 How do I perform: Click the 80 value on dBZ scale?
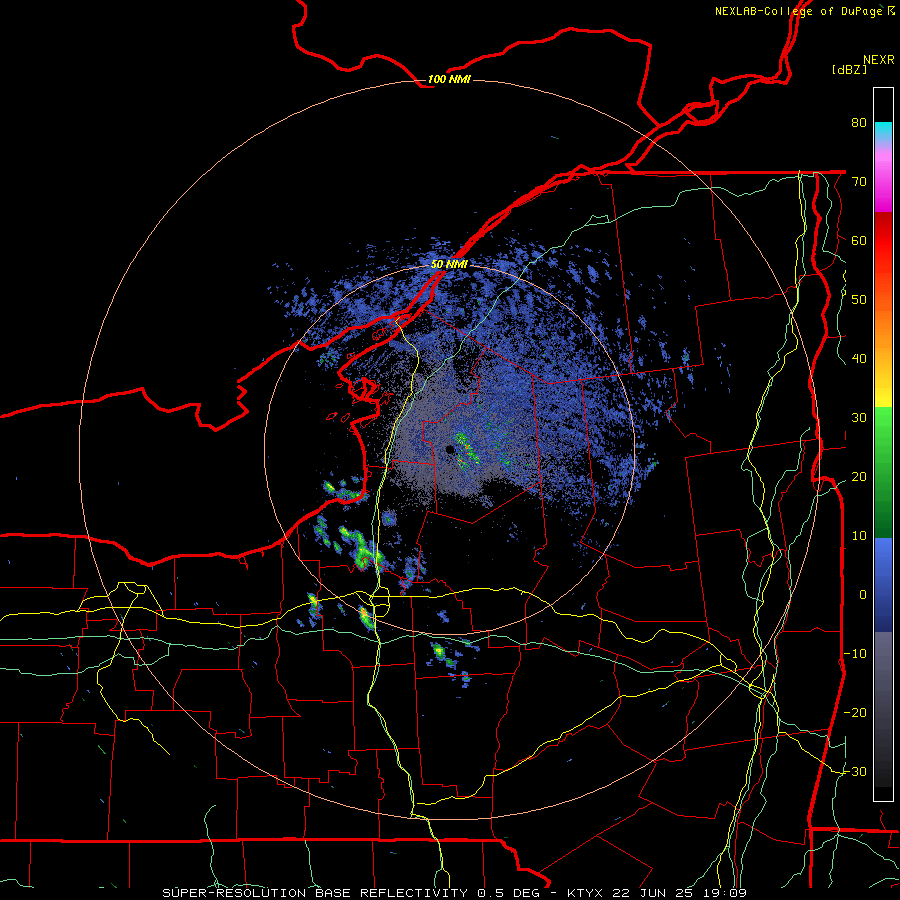point(859,122)
